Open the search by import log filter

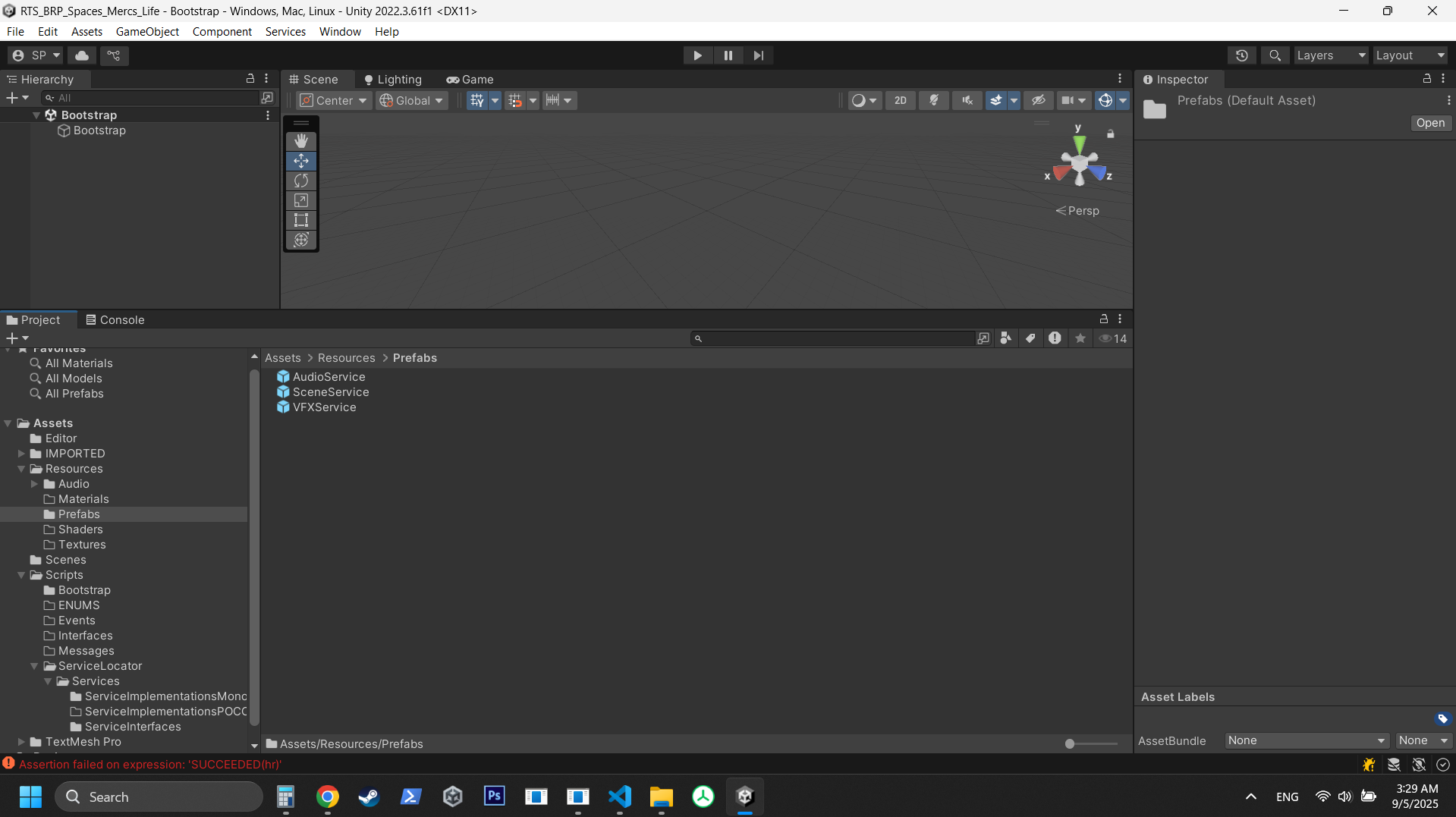[x=1055, y=338]
